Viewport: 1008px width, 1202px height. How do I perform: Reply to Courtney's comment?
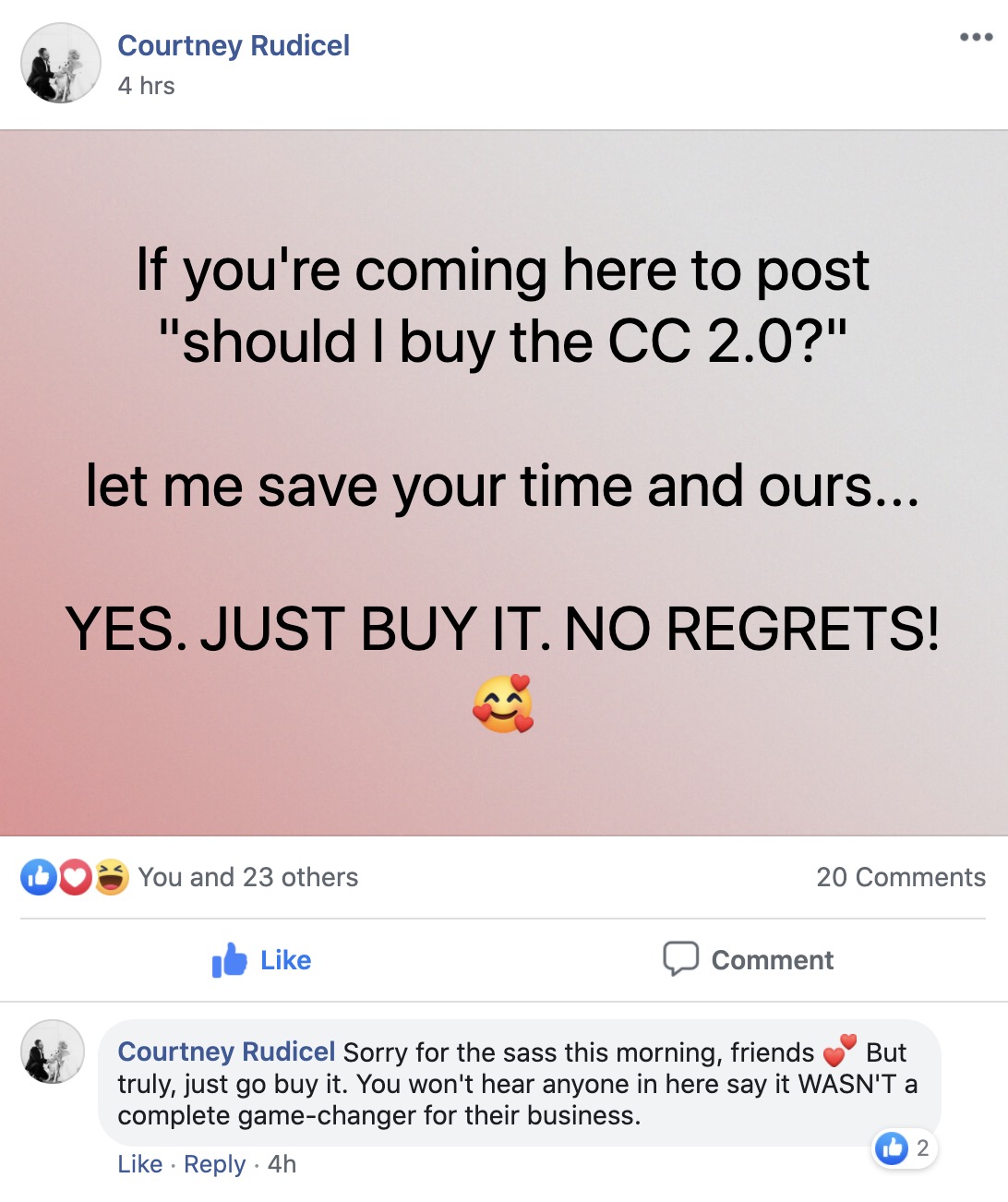coord(214,1164)
